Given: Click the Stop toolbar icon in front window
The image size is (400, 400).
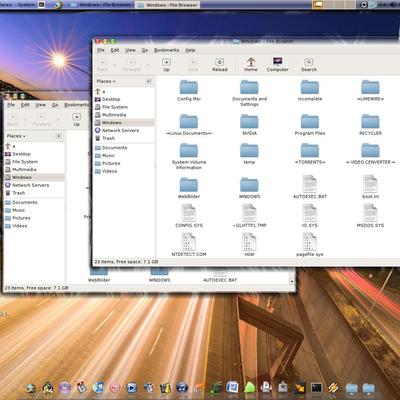Looking at the screenshot, I should 193,65.
